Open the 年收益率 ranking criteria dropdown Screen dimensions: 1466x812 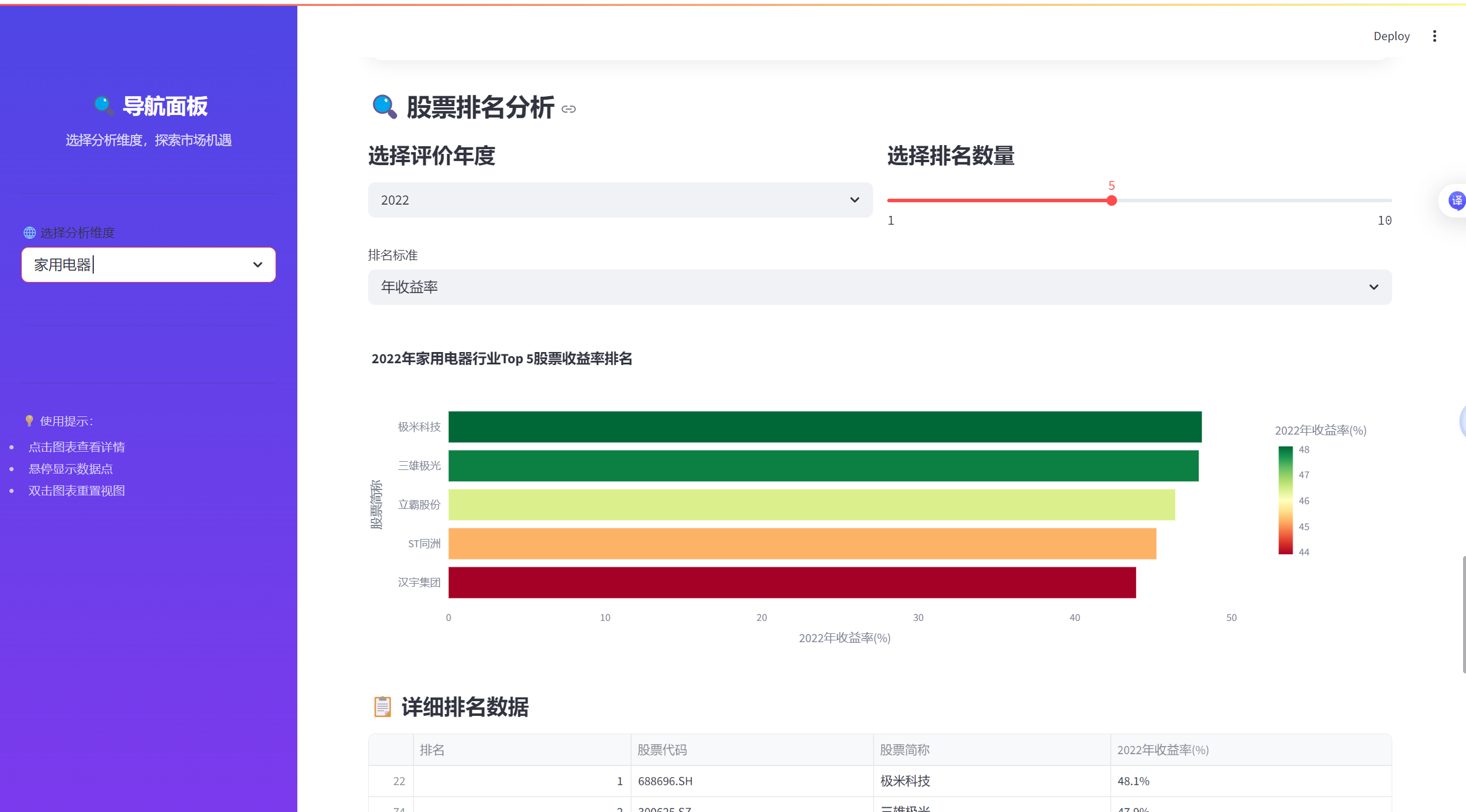[x=879, y=287]
